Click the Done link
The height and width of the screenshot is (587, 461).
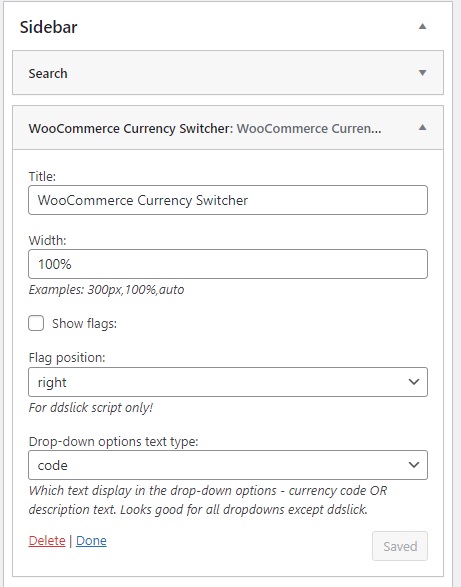coord(91,541)
